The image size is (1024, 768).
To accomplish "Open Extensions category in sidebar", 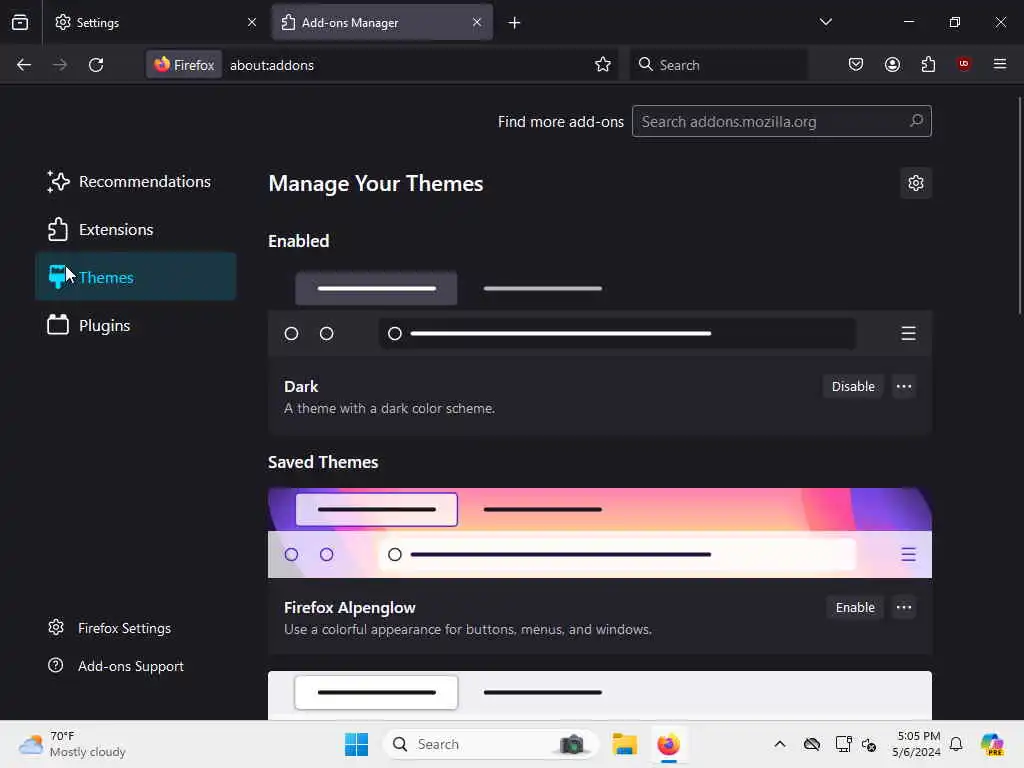I will 135,230.
